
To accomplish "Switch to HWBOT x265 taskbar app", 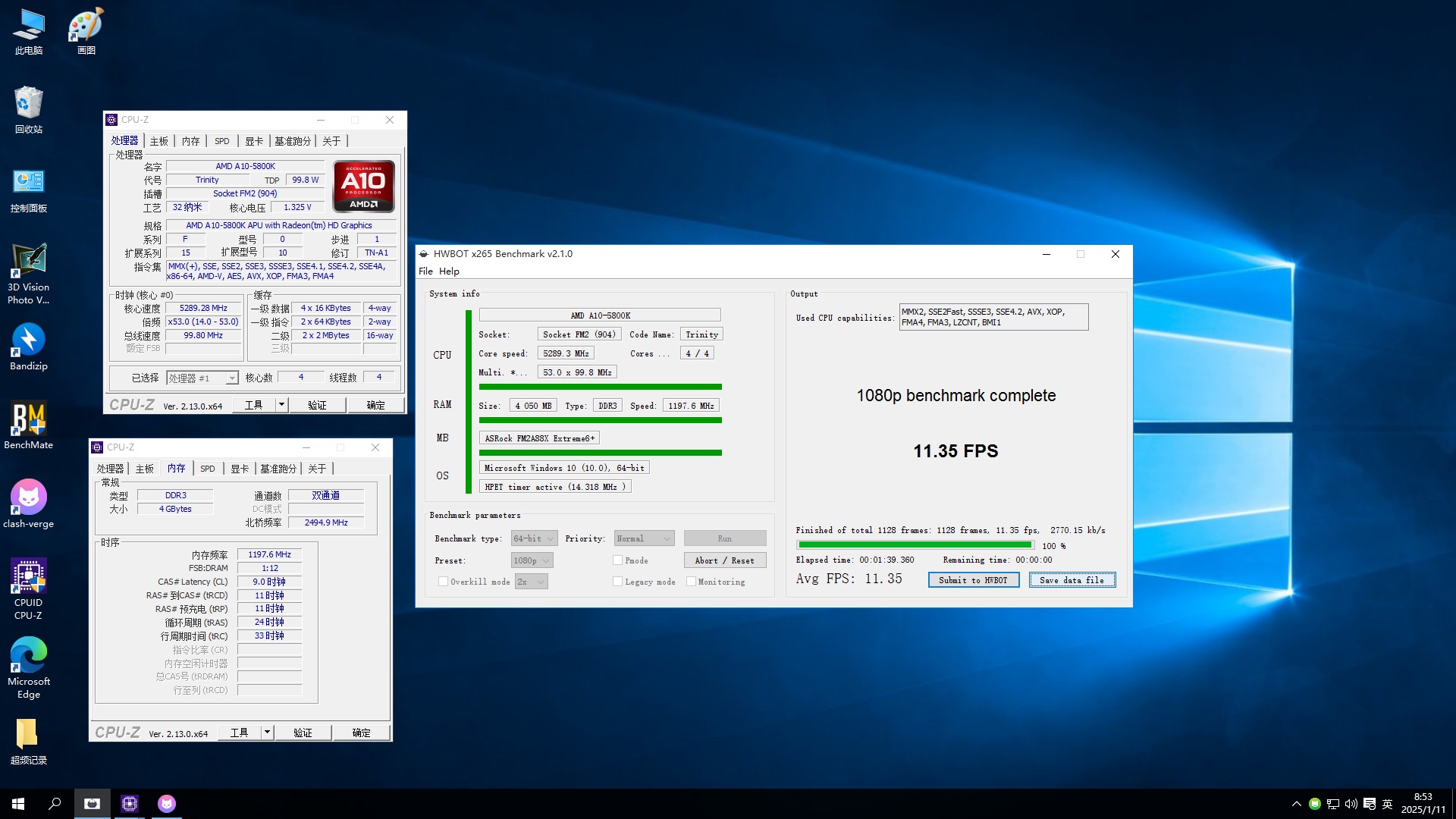I will click(x=92, y=804).
